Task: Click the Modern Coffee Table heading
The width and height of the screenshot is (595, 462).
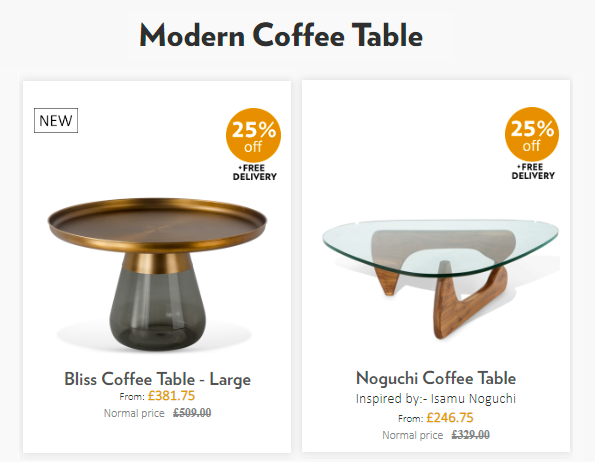Action: (281, 35)
